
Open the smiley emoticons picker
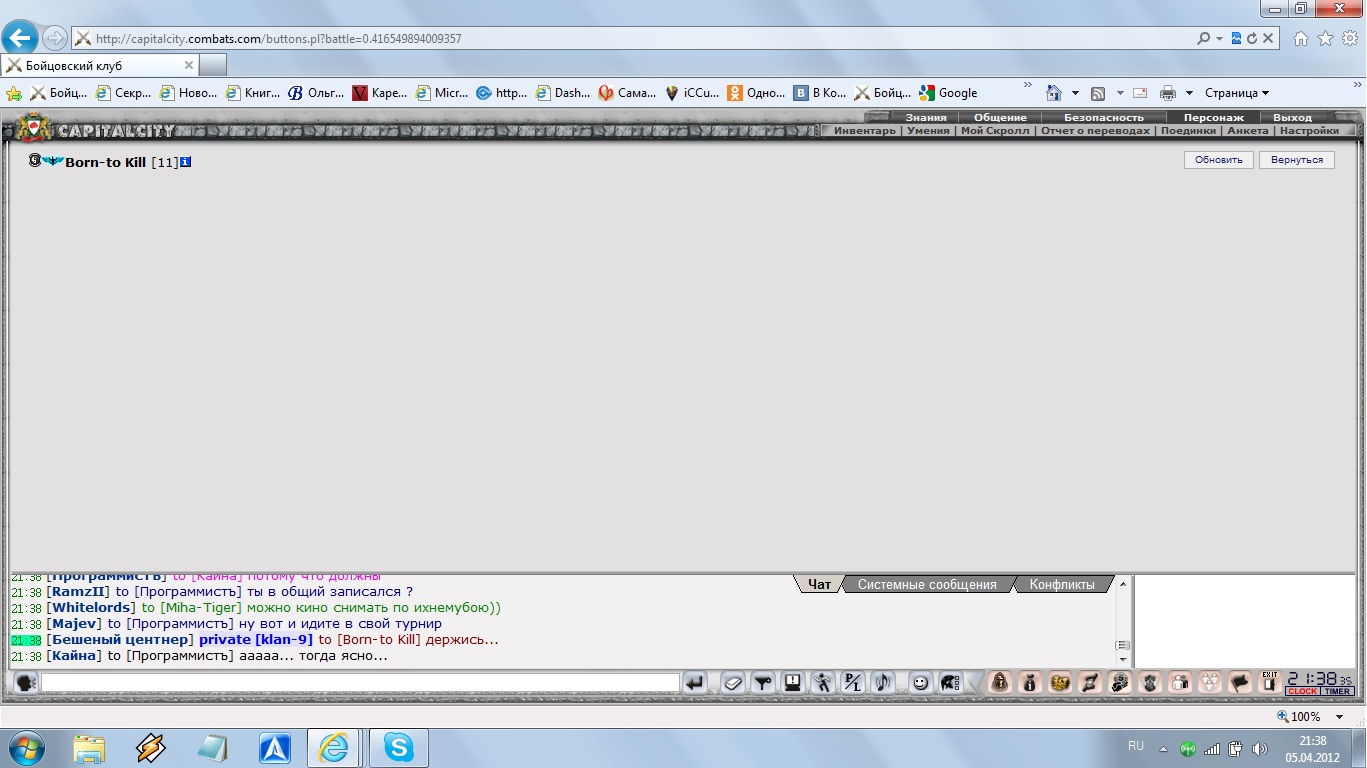[x=921, y=683]
